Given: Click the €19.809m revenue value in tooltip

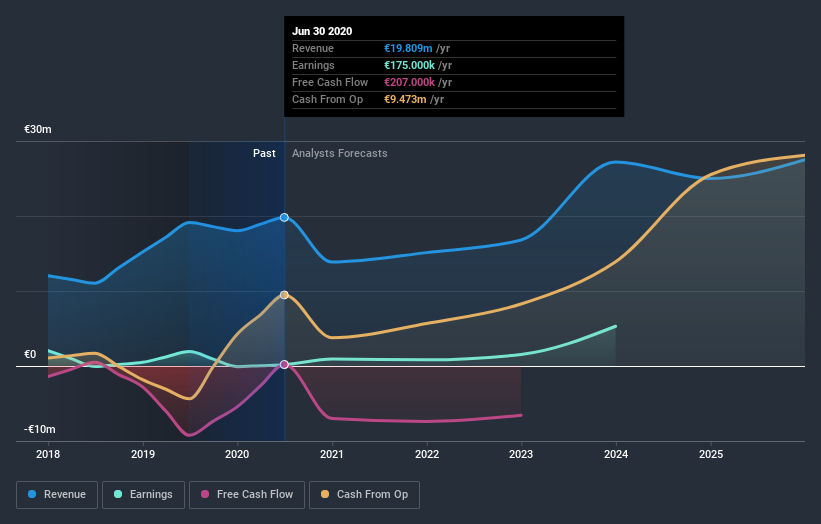Looking at the screenshot, I should tap(408, 48).
